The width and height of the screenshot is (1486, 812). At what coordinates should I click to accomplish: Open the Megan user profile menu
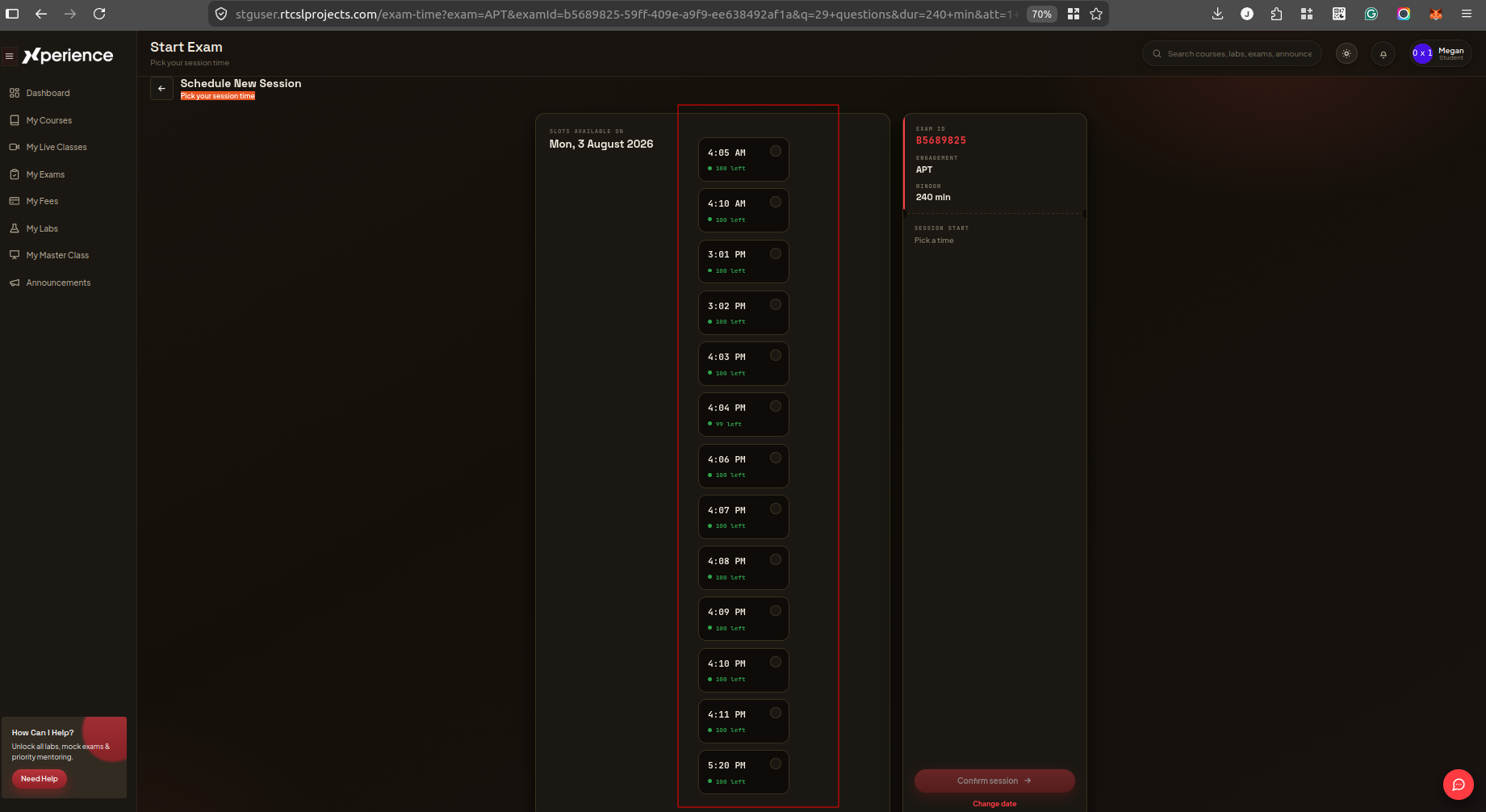(x=1441, y=53)
